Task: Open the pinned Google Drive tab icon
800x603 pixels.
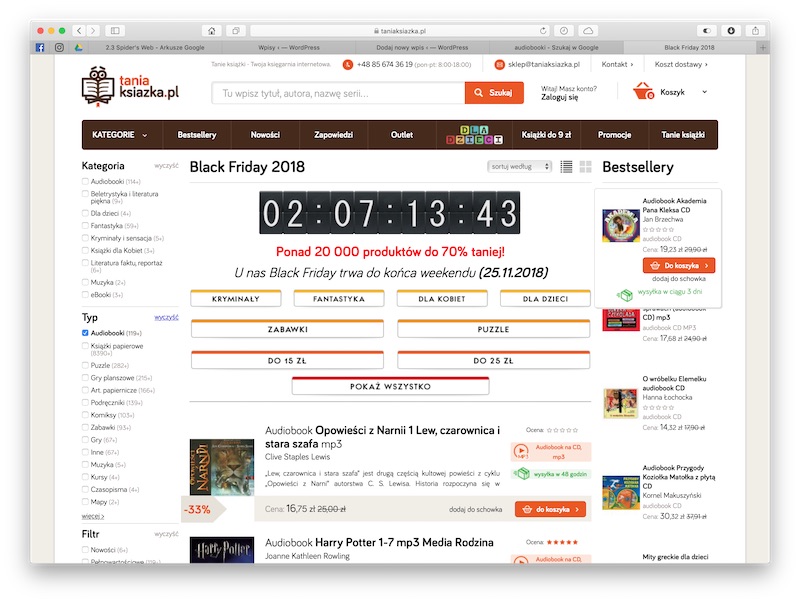Action: (x=79, y=47)
